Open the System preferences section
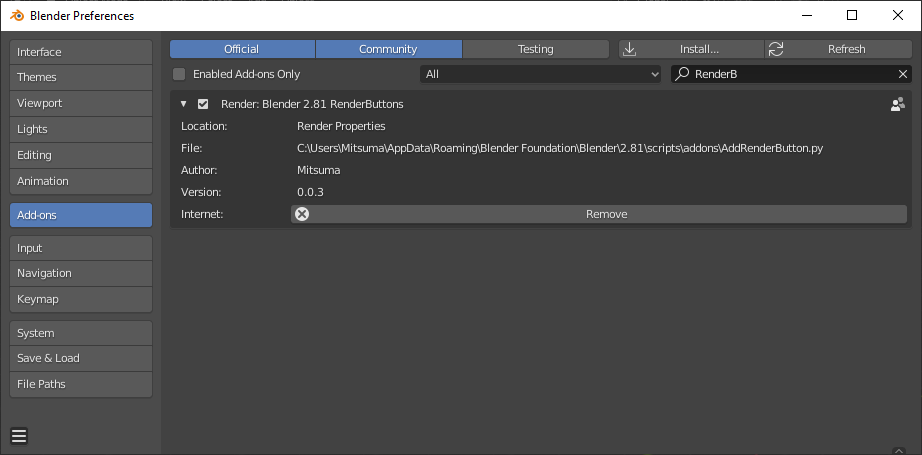 (81, 333)
